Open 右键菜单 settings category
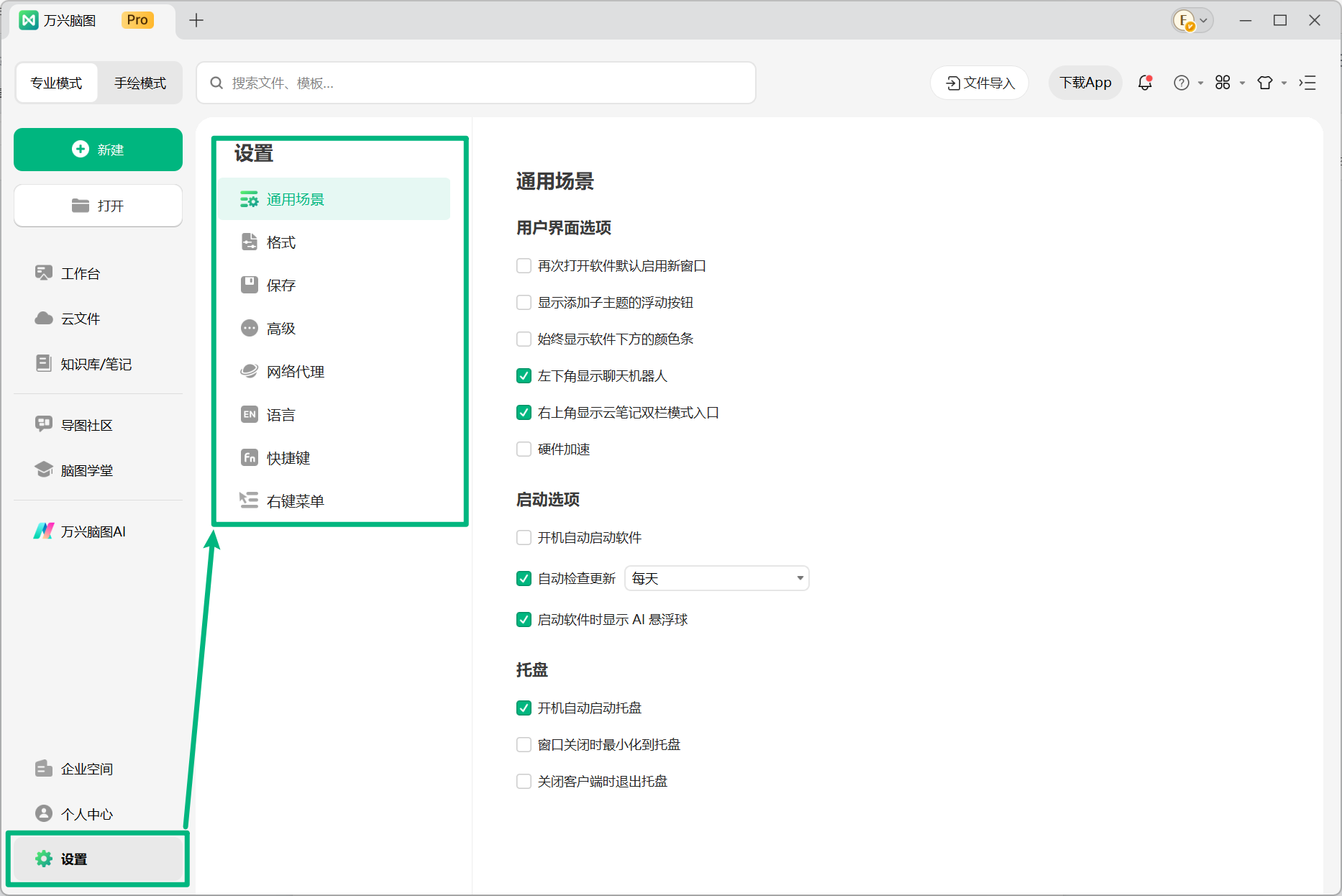The height and width of the screenshot is (896, 1342). coord(334,501)
